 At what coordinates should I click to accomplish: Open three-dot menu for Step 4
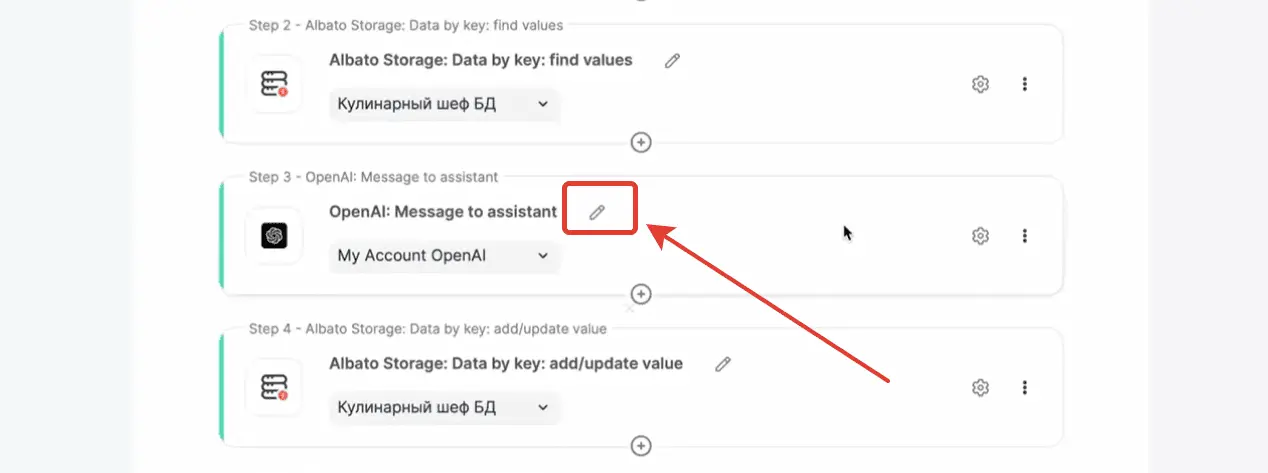pyautogui.click(x=1025, y=388)
